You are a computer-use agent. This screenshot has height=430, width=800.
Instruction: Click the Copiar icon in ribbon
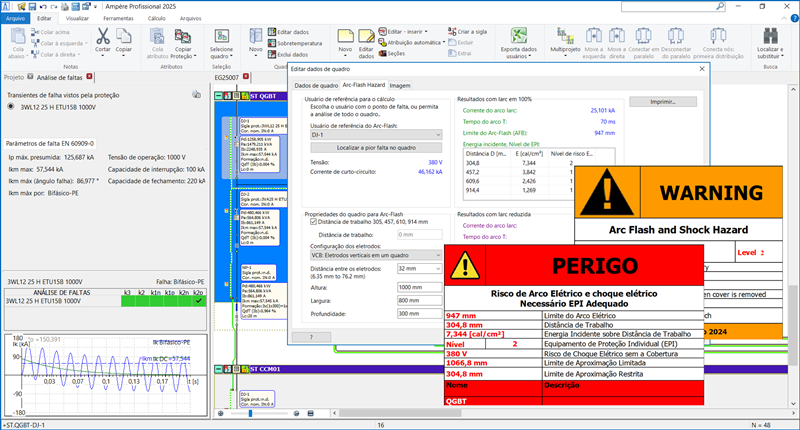pyautogui.click(x=123, y=36)
